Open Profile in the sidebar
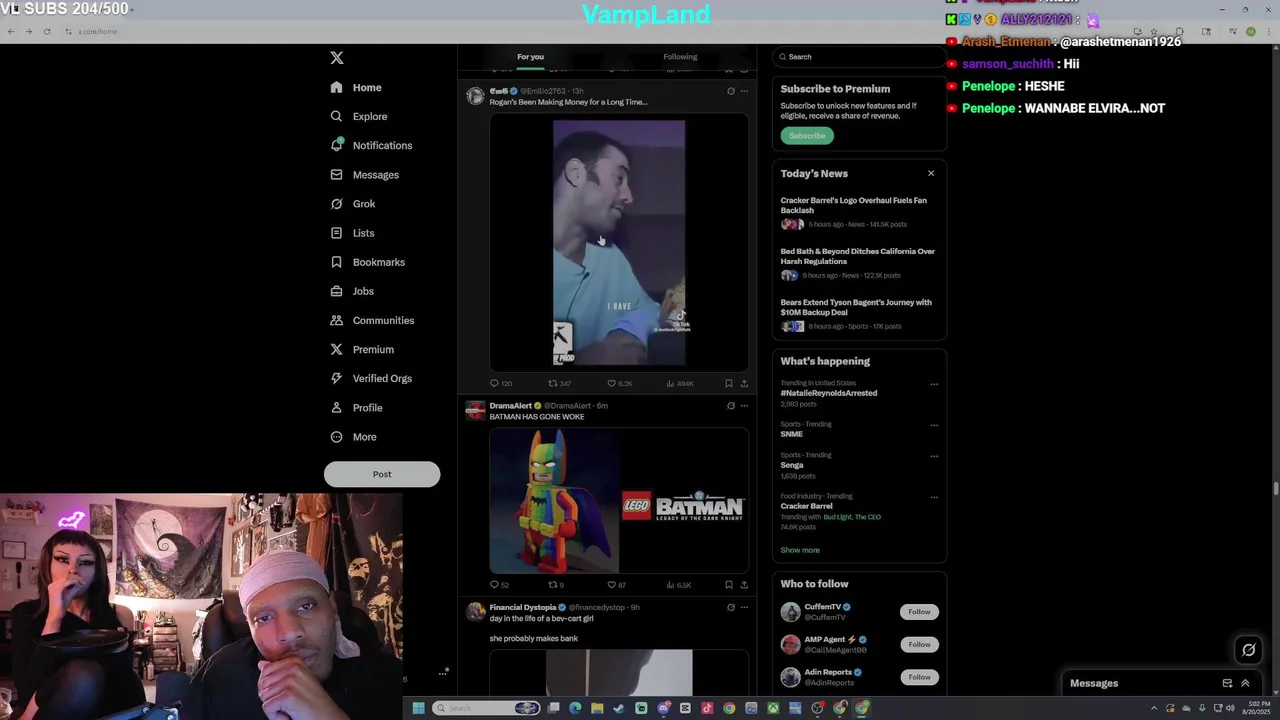1280x720 pixels. [356, 407]
